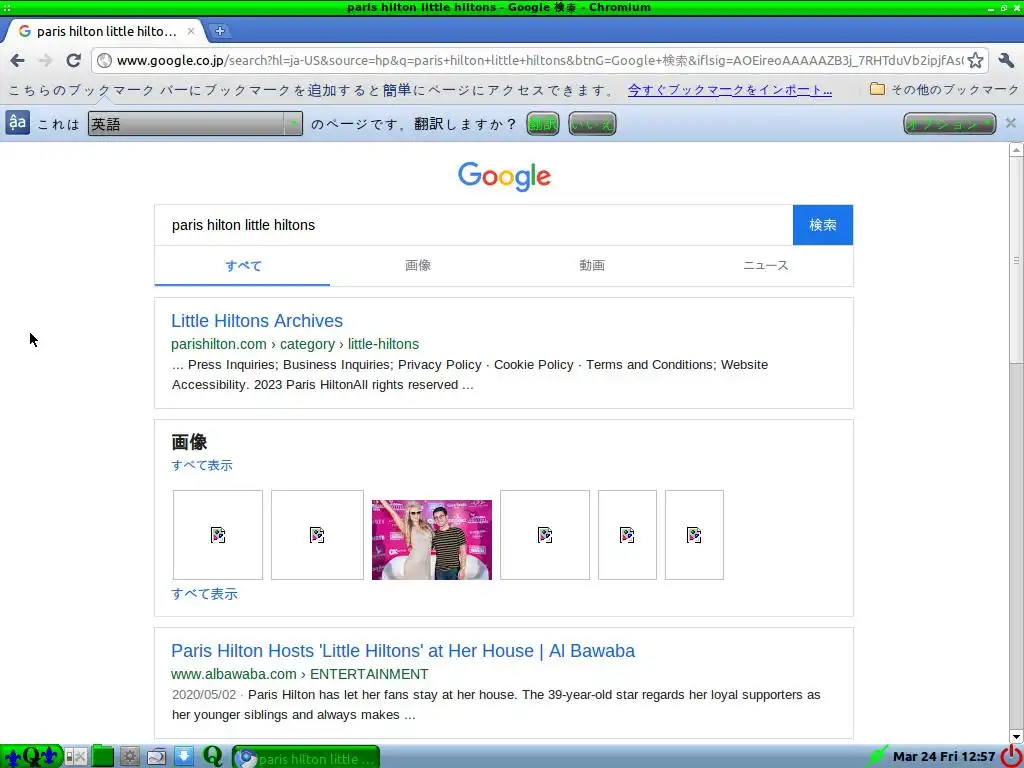Select the すべて search tab
This screenshot has height=768, width=1024.
coord(242,265)
